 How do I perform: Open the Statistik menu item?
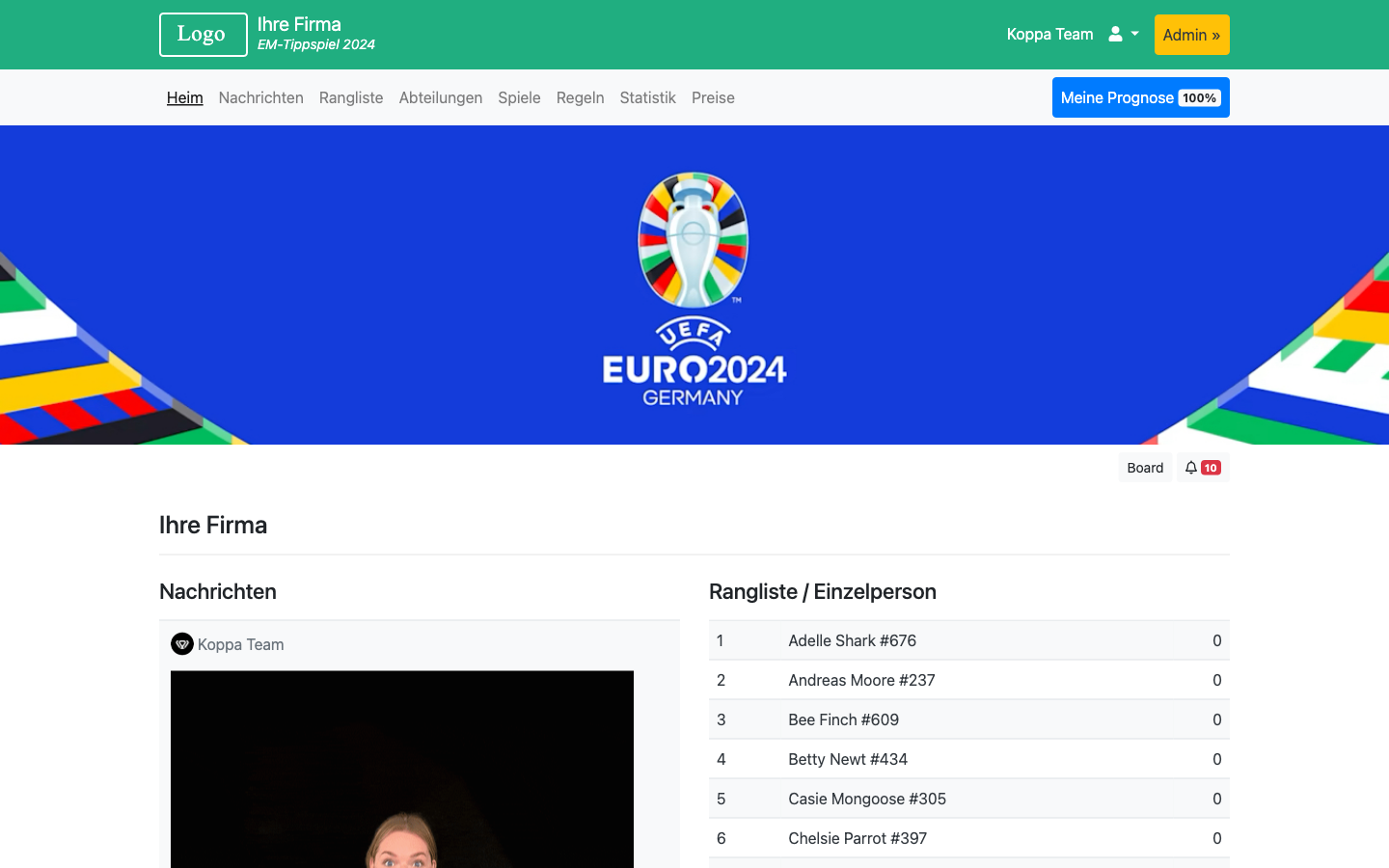(648, 97)
